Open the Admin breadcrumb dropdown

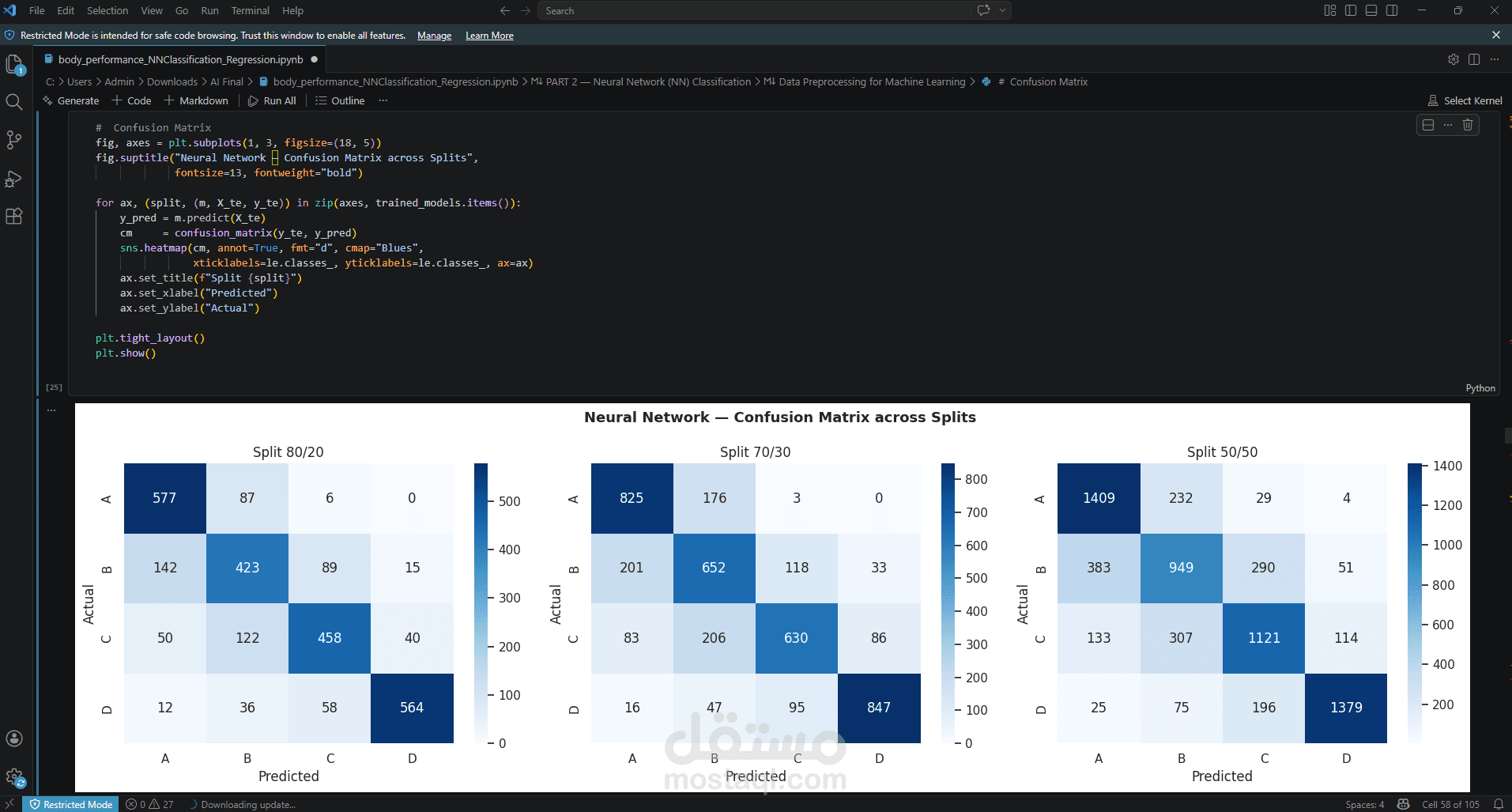(x=119, y=81)
